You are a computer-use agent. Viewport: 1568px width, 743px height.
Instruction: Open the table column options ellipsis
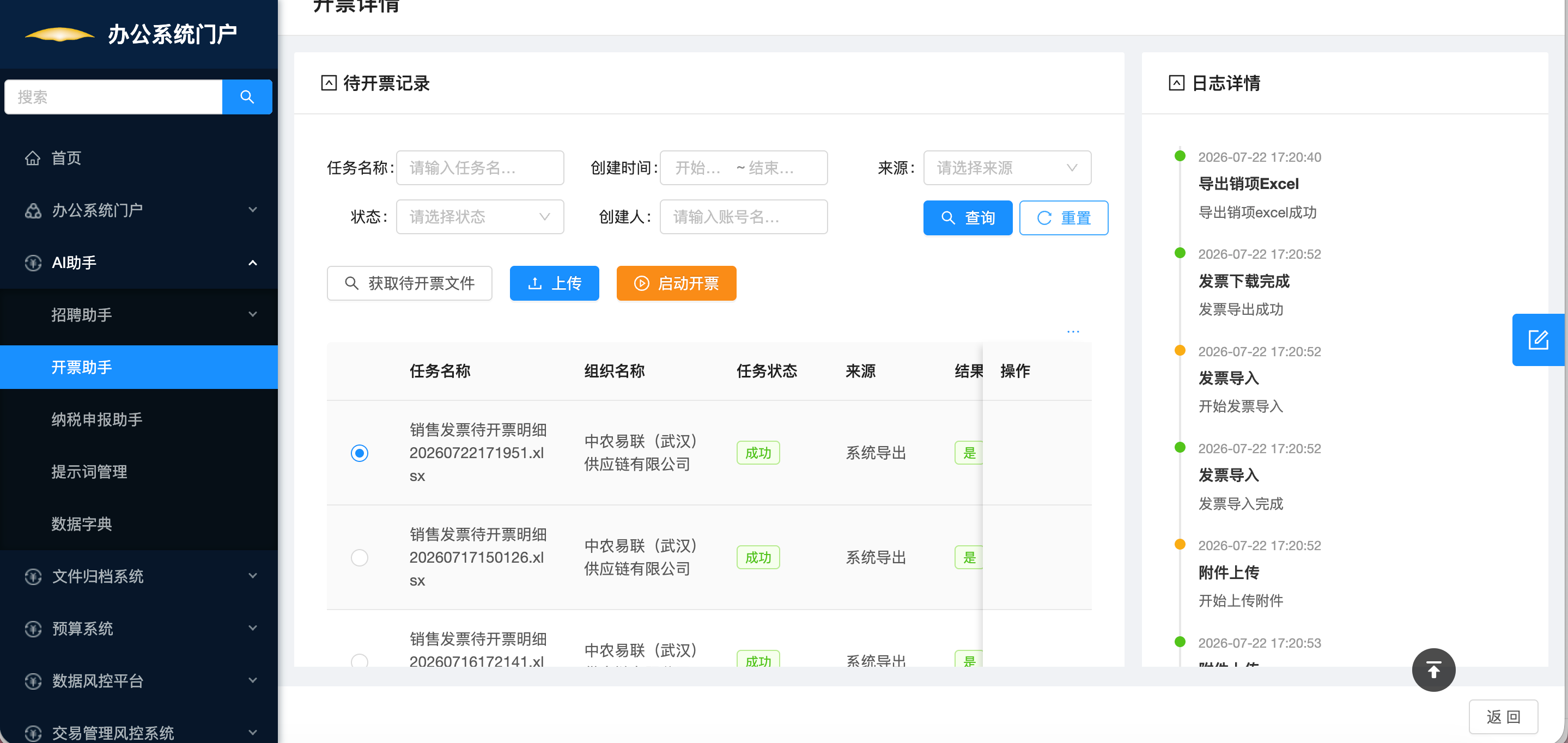(1073, 332)
